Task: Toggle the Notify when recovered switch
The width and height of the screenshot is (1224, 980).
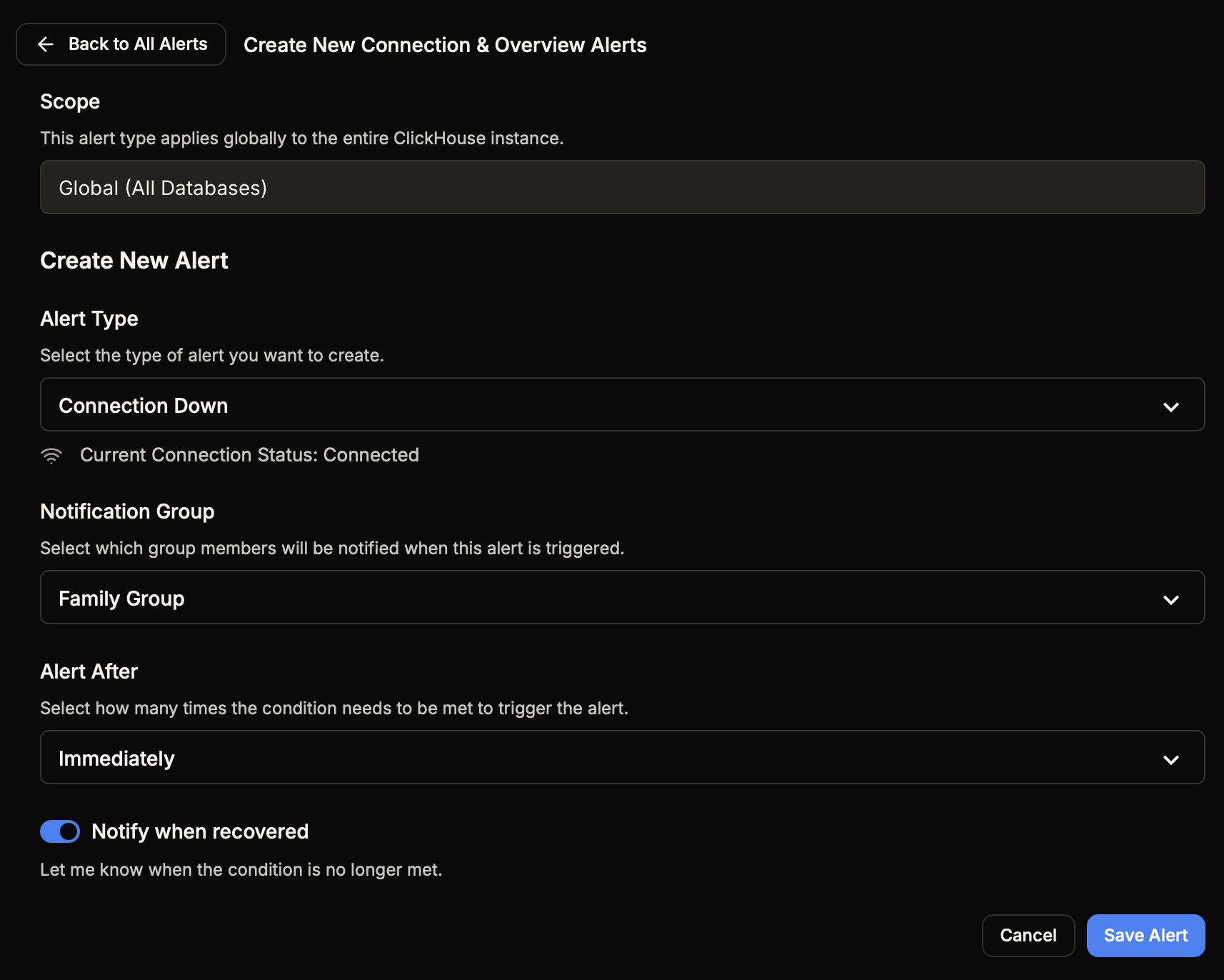Action: tap(60, 831)
